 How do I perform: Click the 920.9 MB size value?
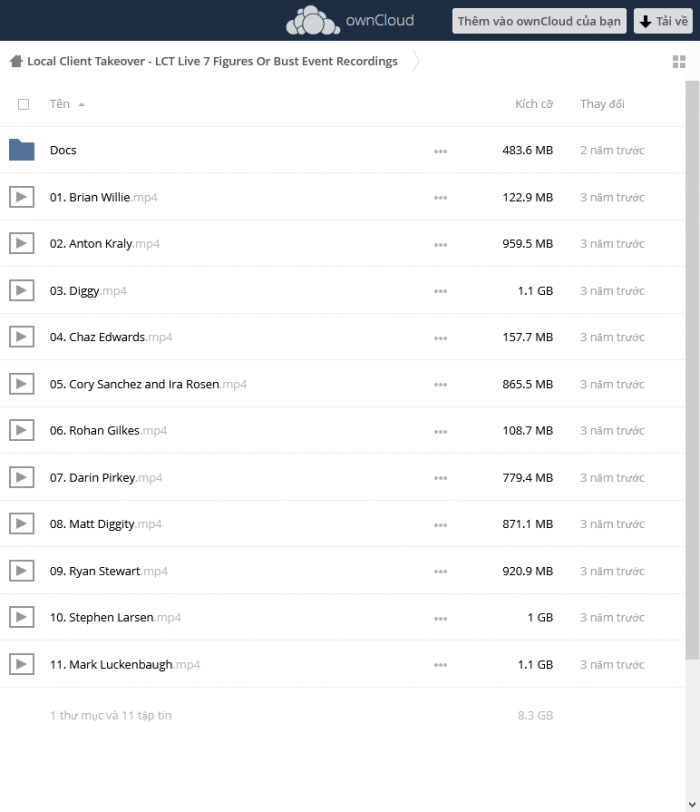click(528, 571)
